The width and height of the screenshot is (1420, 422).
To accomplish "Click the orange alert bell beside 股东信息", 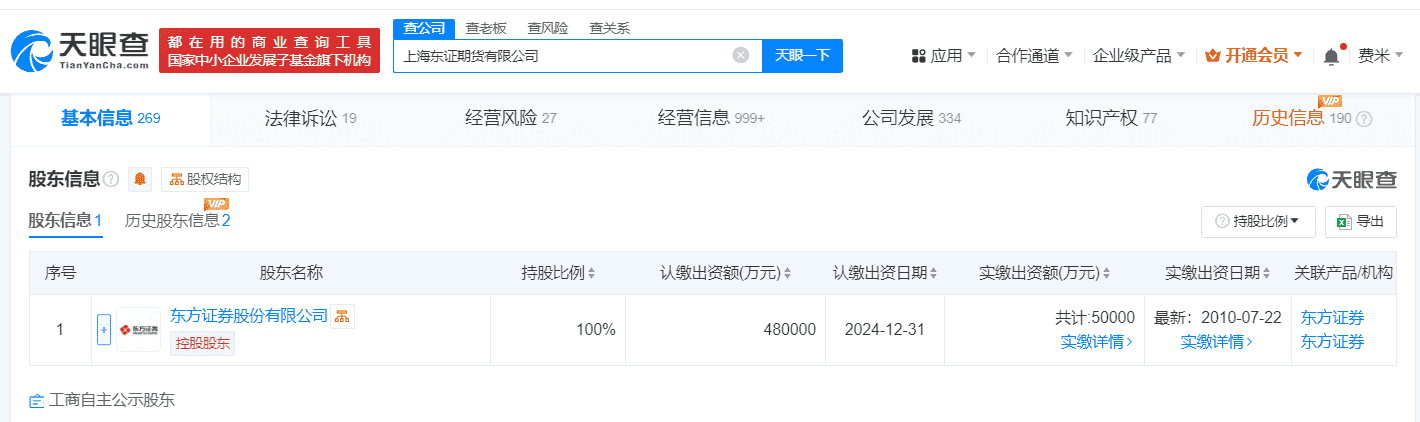I will pyautogui.click(x=141, y=179).
